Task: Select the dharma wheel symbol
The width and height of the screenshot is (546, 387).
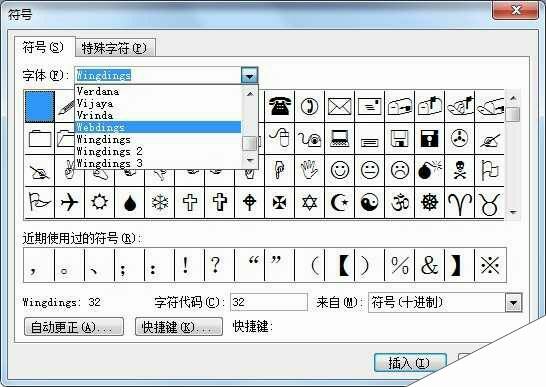Action: click(429, 202)
